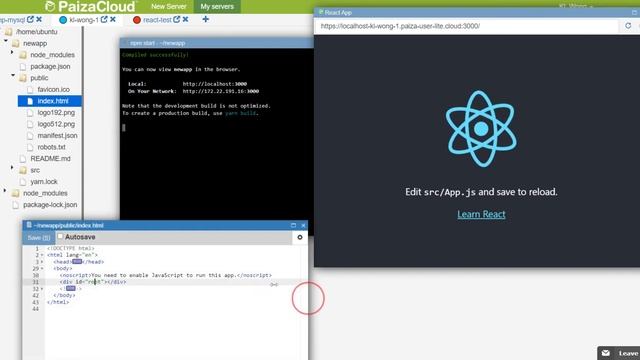This screenshot has width=640, height=360.
Task: Open README.md file
Action: tap(50, 158)
